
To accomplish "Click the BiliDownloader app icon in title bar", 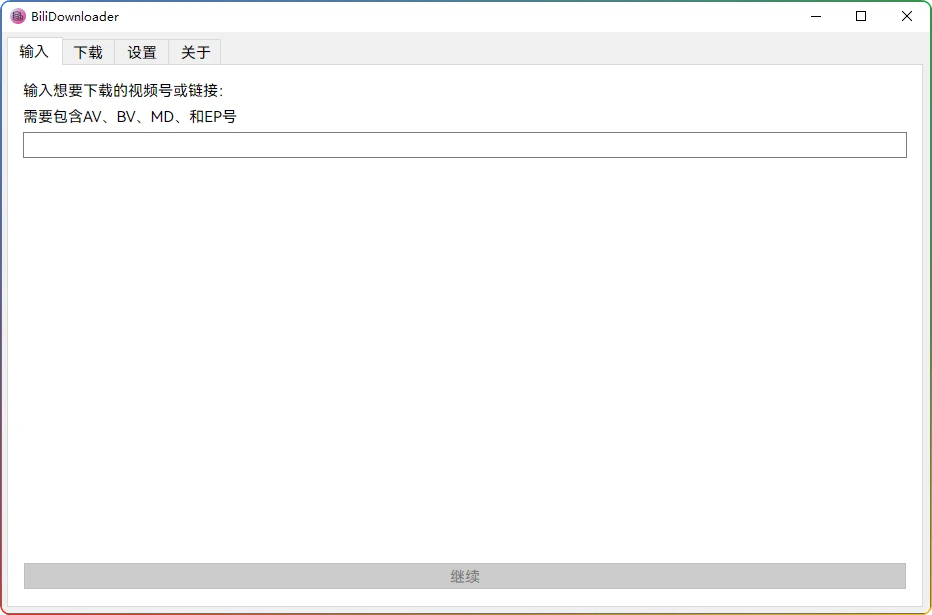I will 18,16.
